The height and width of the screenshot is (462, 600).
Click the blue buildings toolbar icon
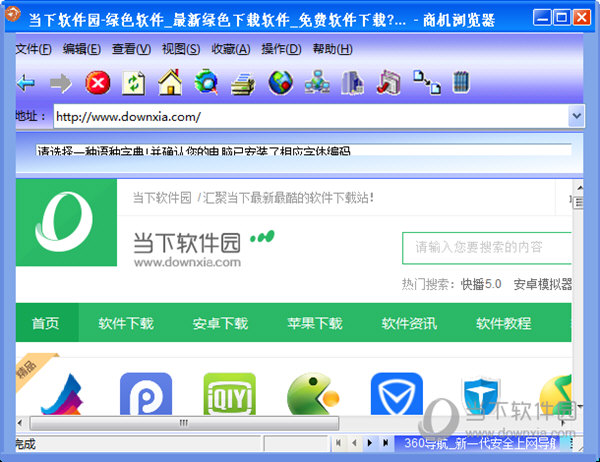pyautogui.click(x=352, y=83)
